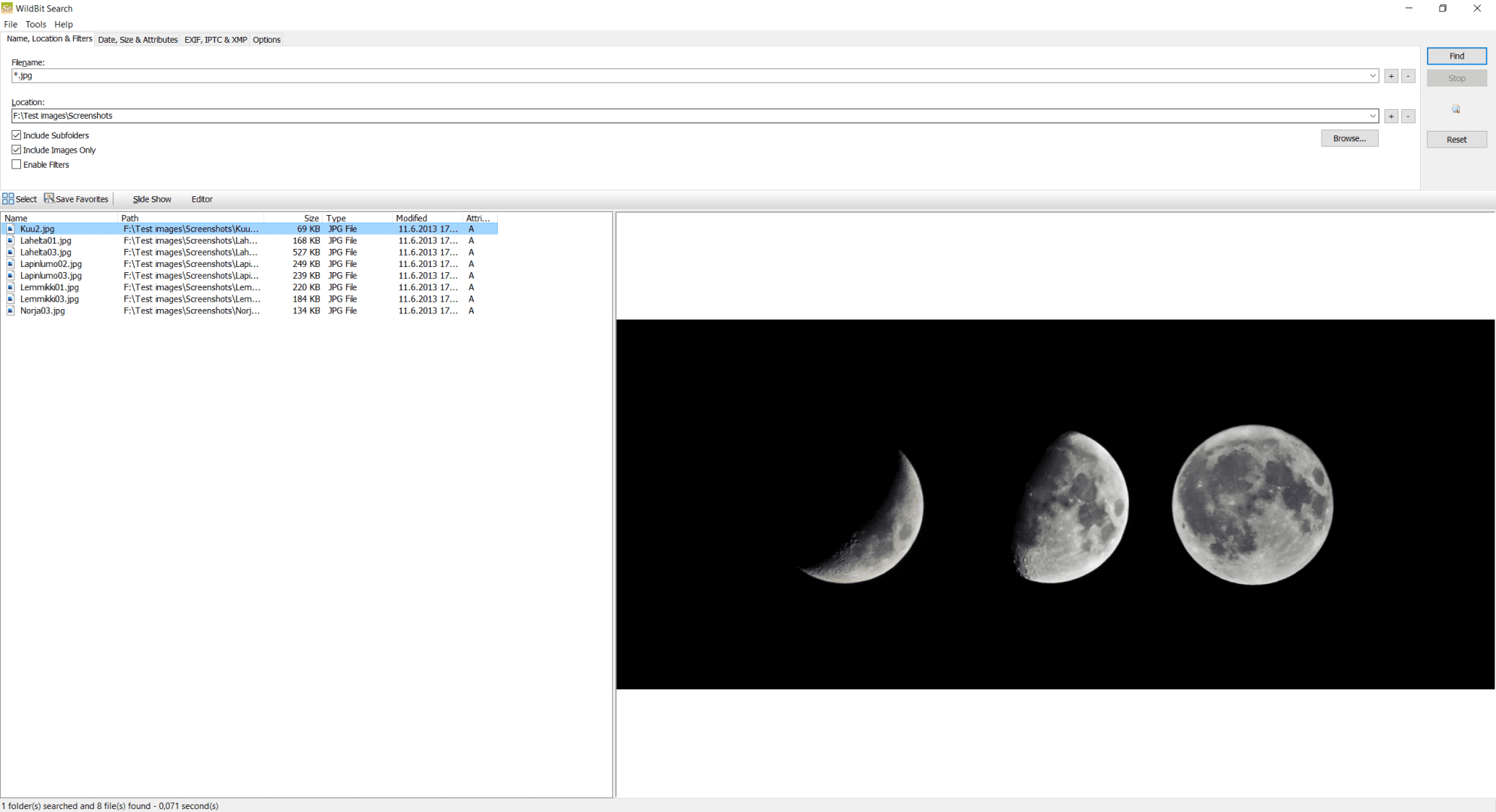This screenshot has height=812, width=1496.
Task: Select the Norja03.jpg file name
Action: coord(43,311)
